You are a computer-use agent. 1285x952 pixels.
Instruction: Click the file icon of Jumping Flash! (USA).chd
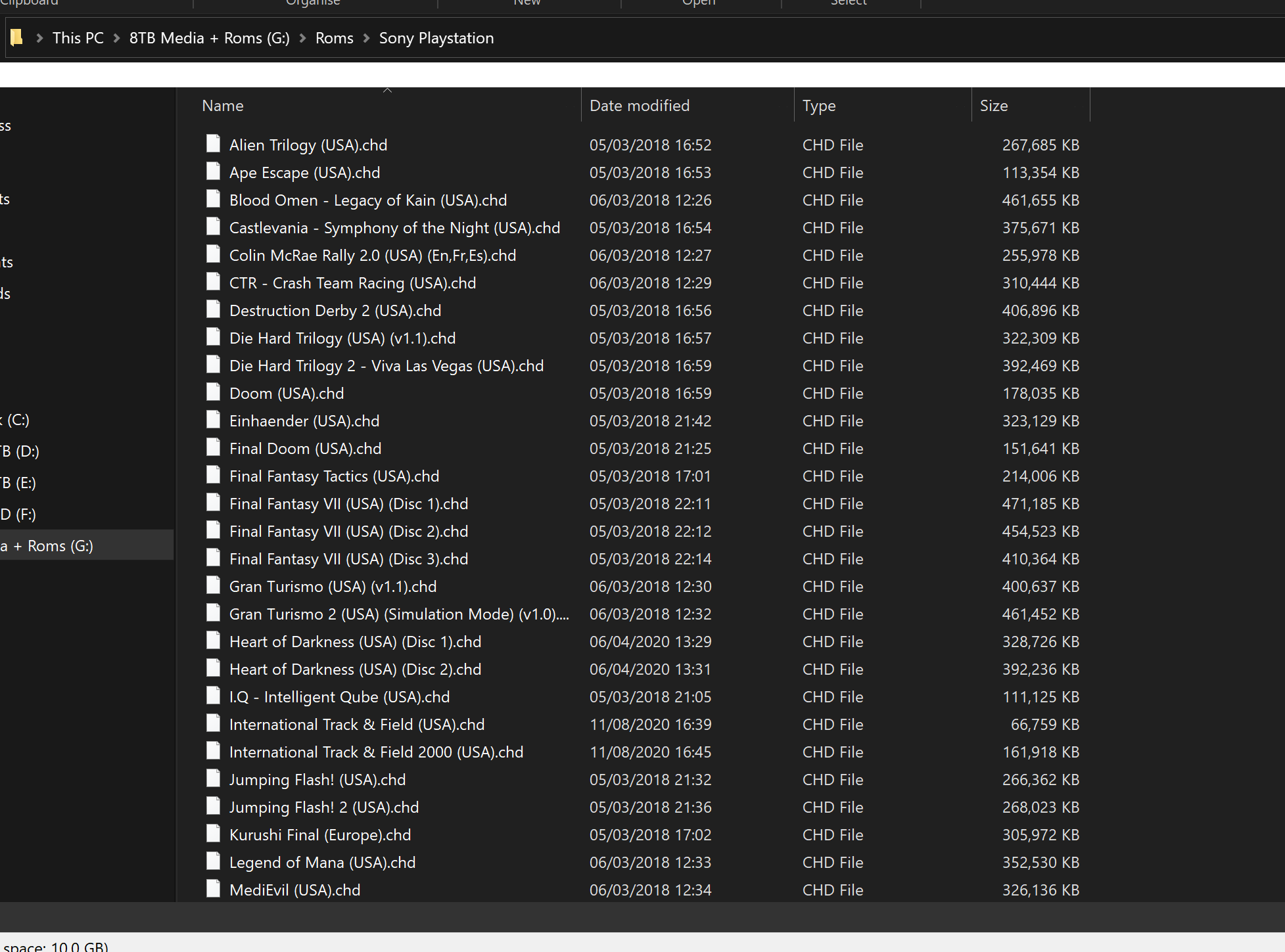tap(213, 779)
